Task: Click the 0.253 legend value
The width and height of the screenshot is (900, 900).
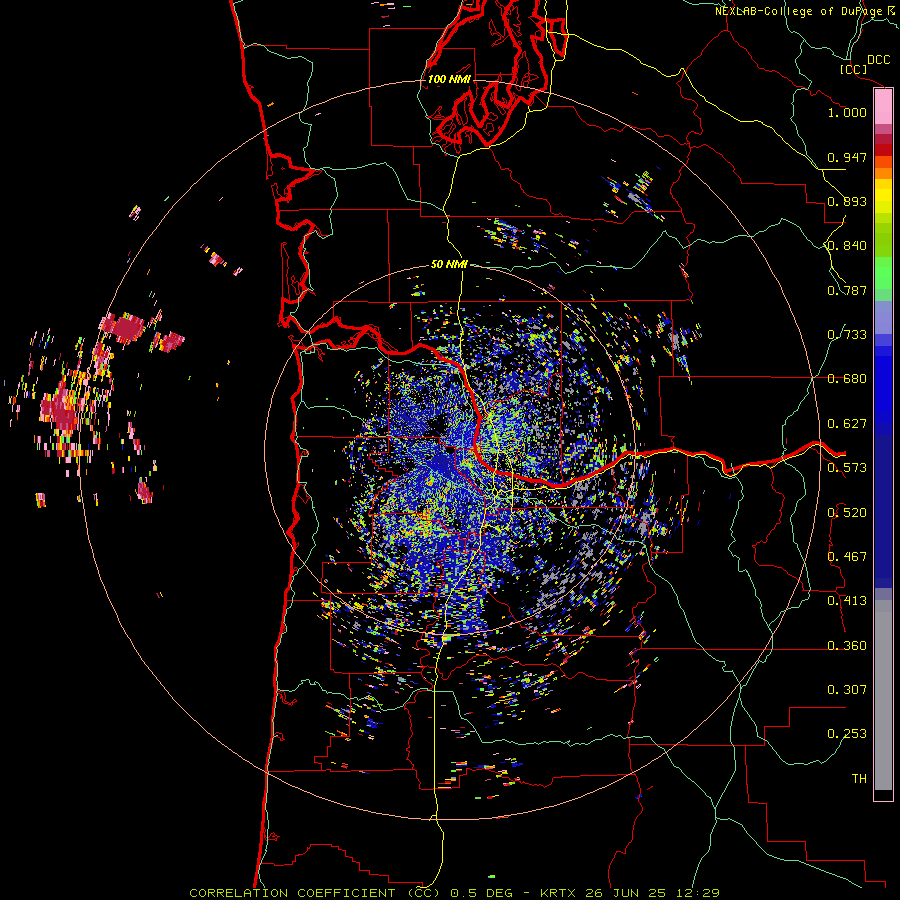Action: pos(847,734)
